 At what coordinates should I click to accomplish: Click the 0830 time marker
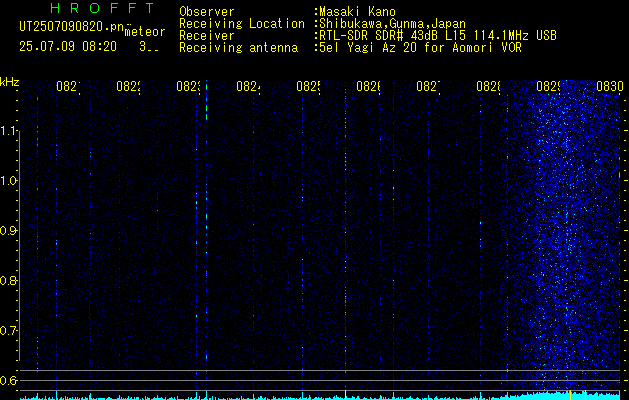click(x=610, y=86)
